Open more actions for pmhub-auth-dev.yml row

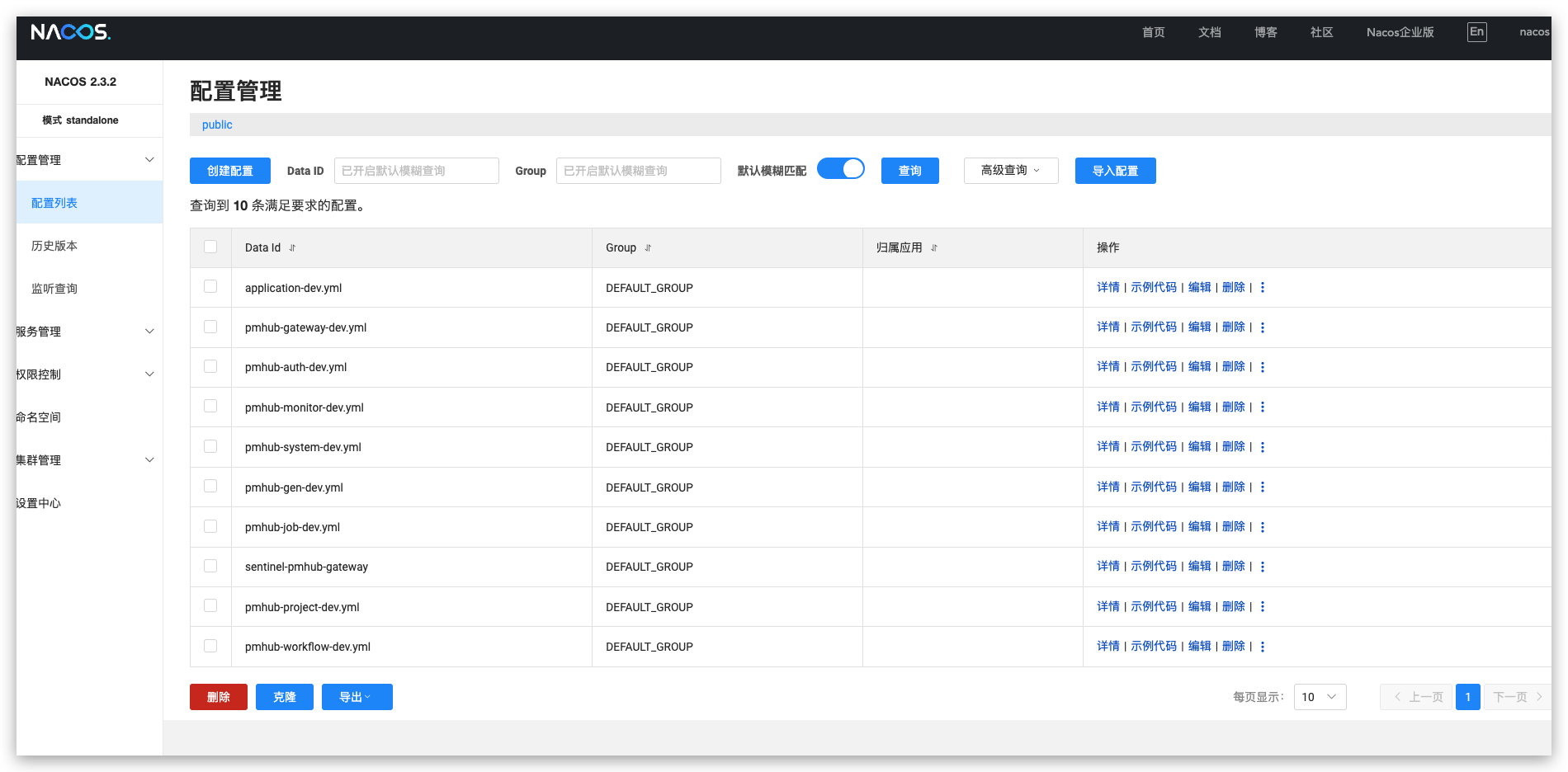coord(1263,368)
